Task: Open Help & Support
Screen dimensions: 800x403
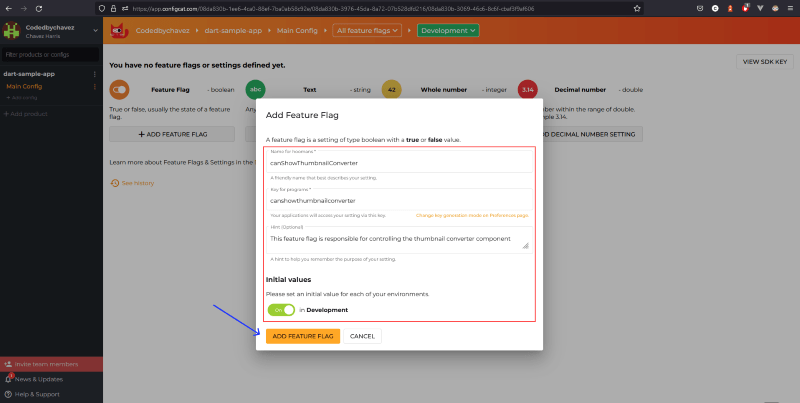Action: pyautogui.click(x=37, y=394)
